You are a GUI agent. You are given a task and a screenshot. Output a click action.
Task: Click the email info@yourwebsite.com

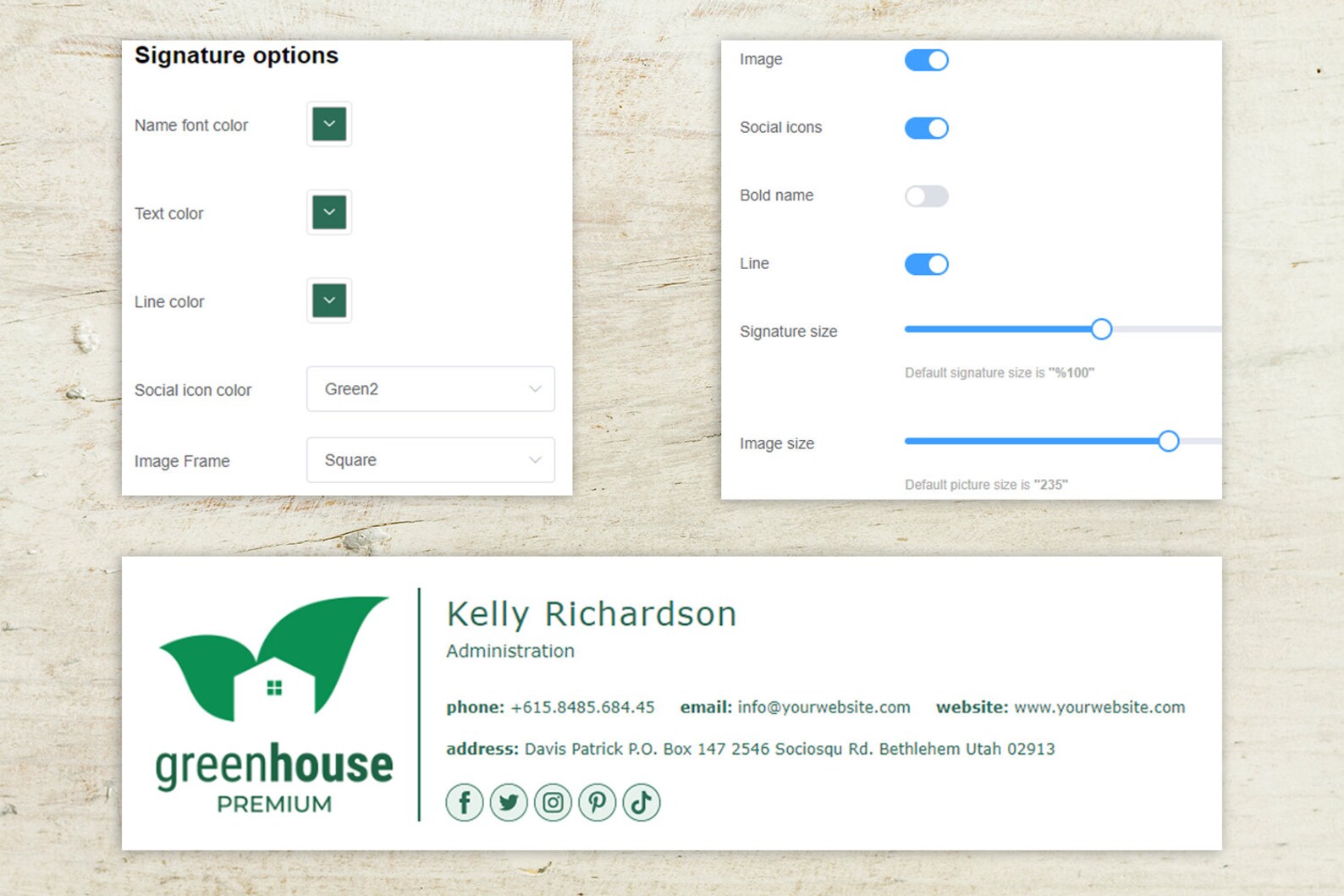(x=824, y=707)
